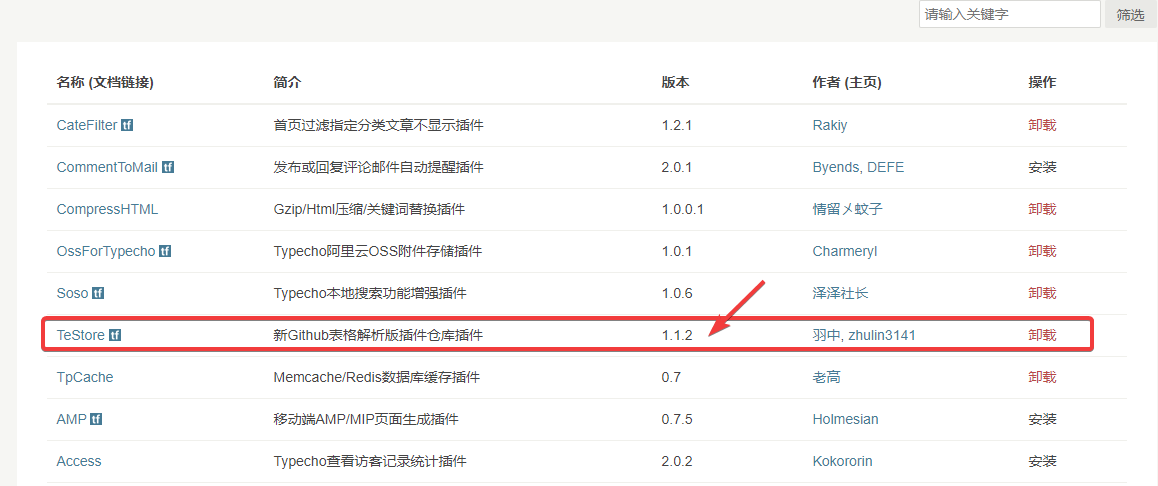This screenshot has width=1158, height=486.
Task: Visit author 情留メ蚊子 homepage
Action: (847, 209)
